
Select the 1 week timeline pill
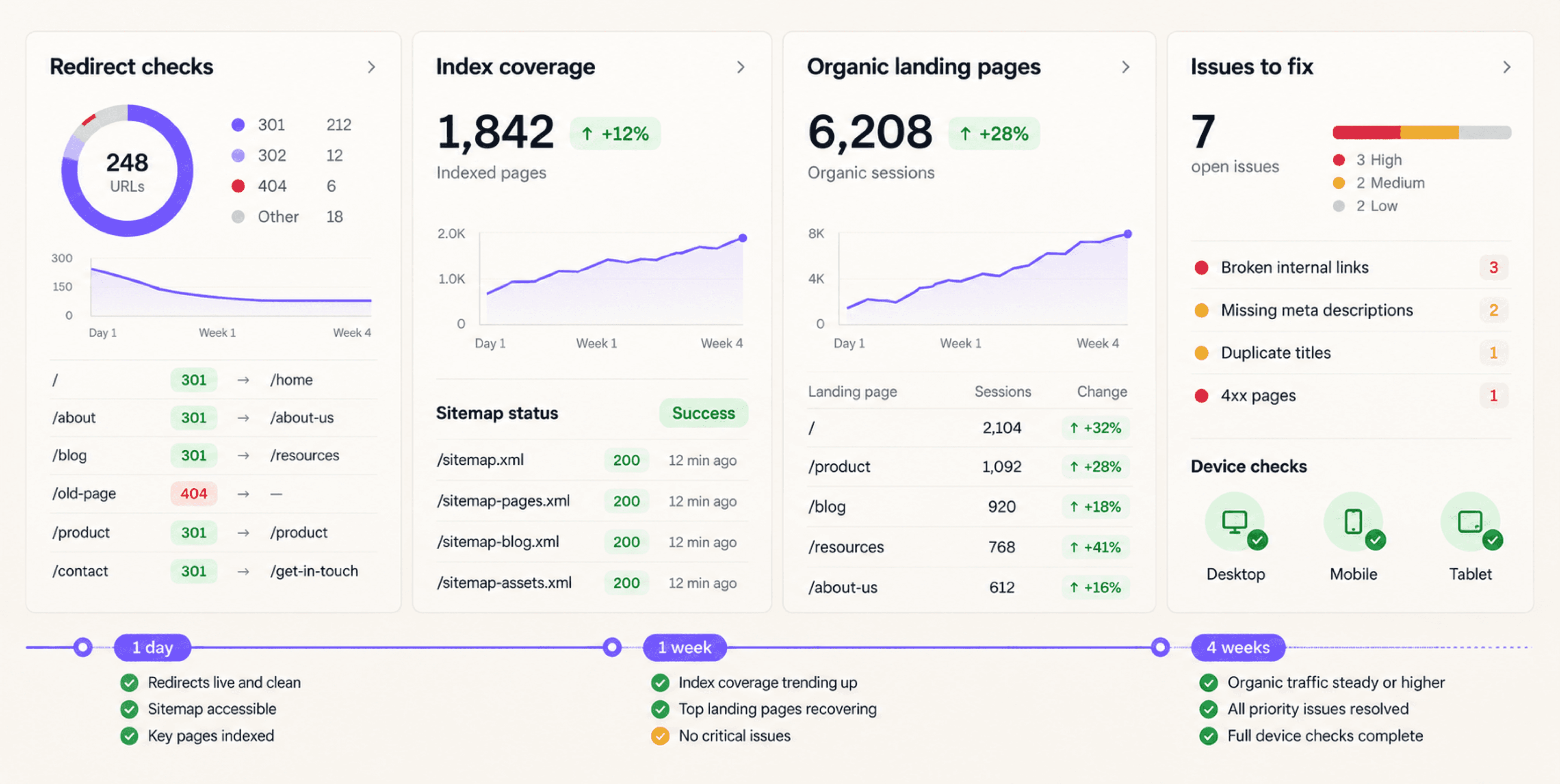(x=684, y=647)
